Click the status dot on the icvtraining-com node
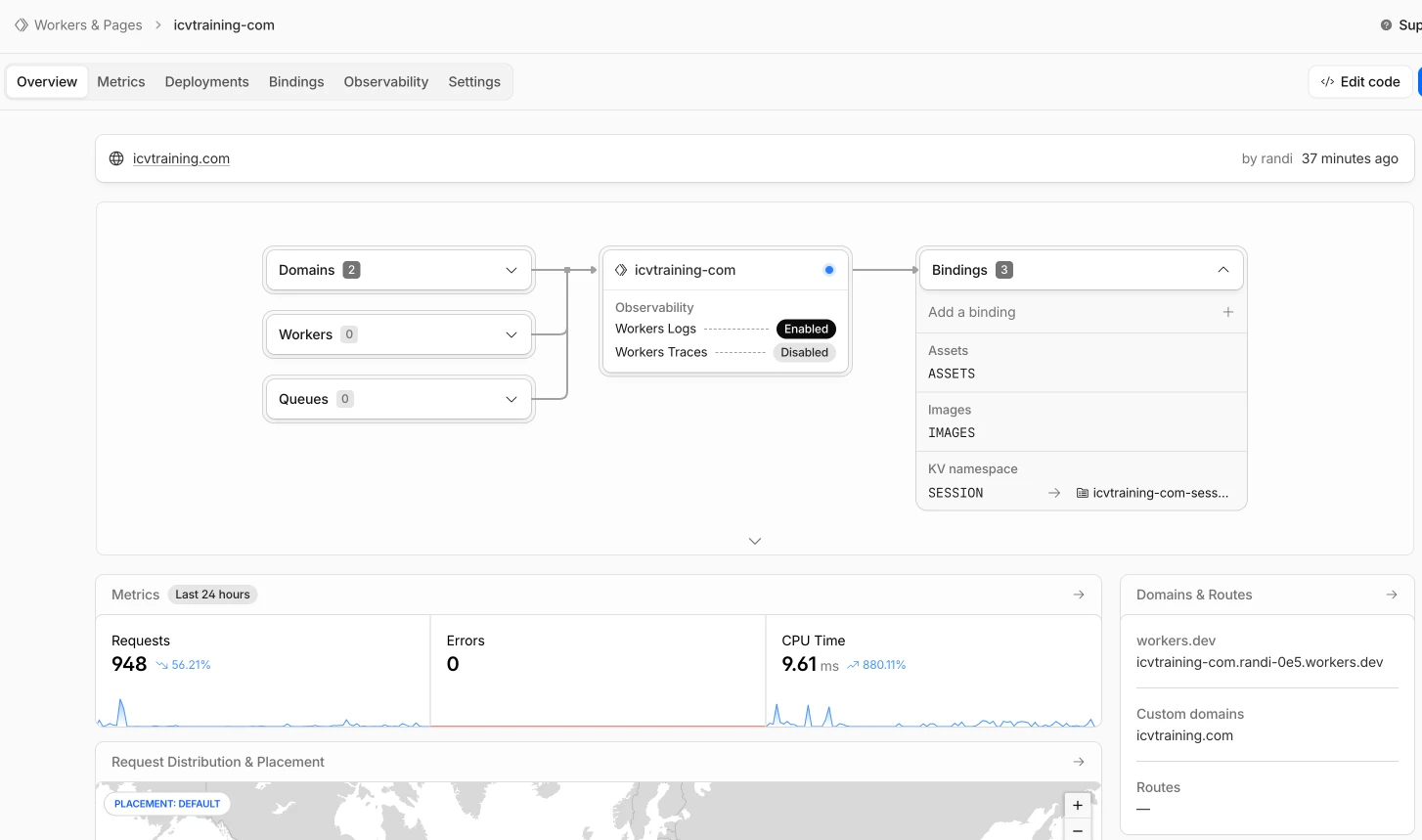Viewport: 1422px width, 840px height. coord(828,269)
